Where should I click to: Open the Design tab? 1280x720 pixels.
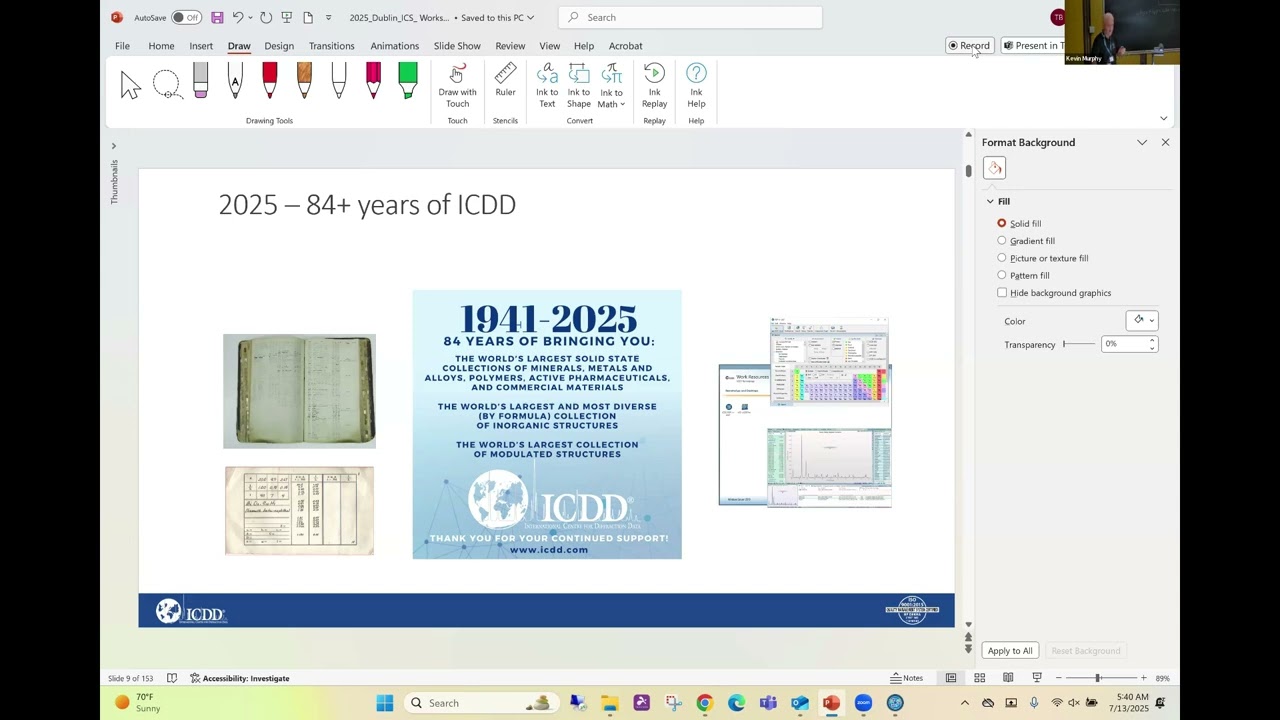pos(279,46)
